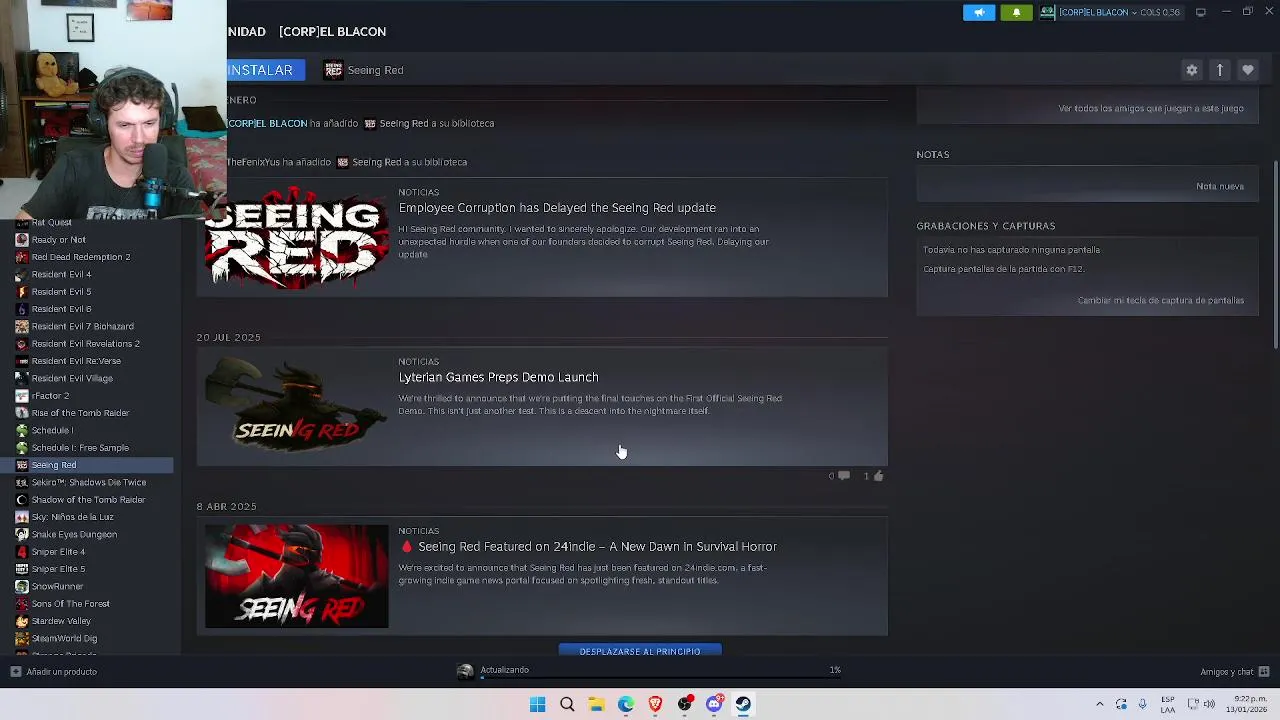Open 'Lyterian Games Preps Demo Launch' news
This screenshot has height=720, width=1280.
click(498, 377)
